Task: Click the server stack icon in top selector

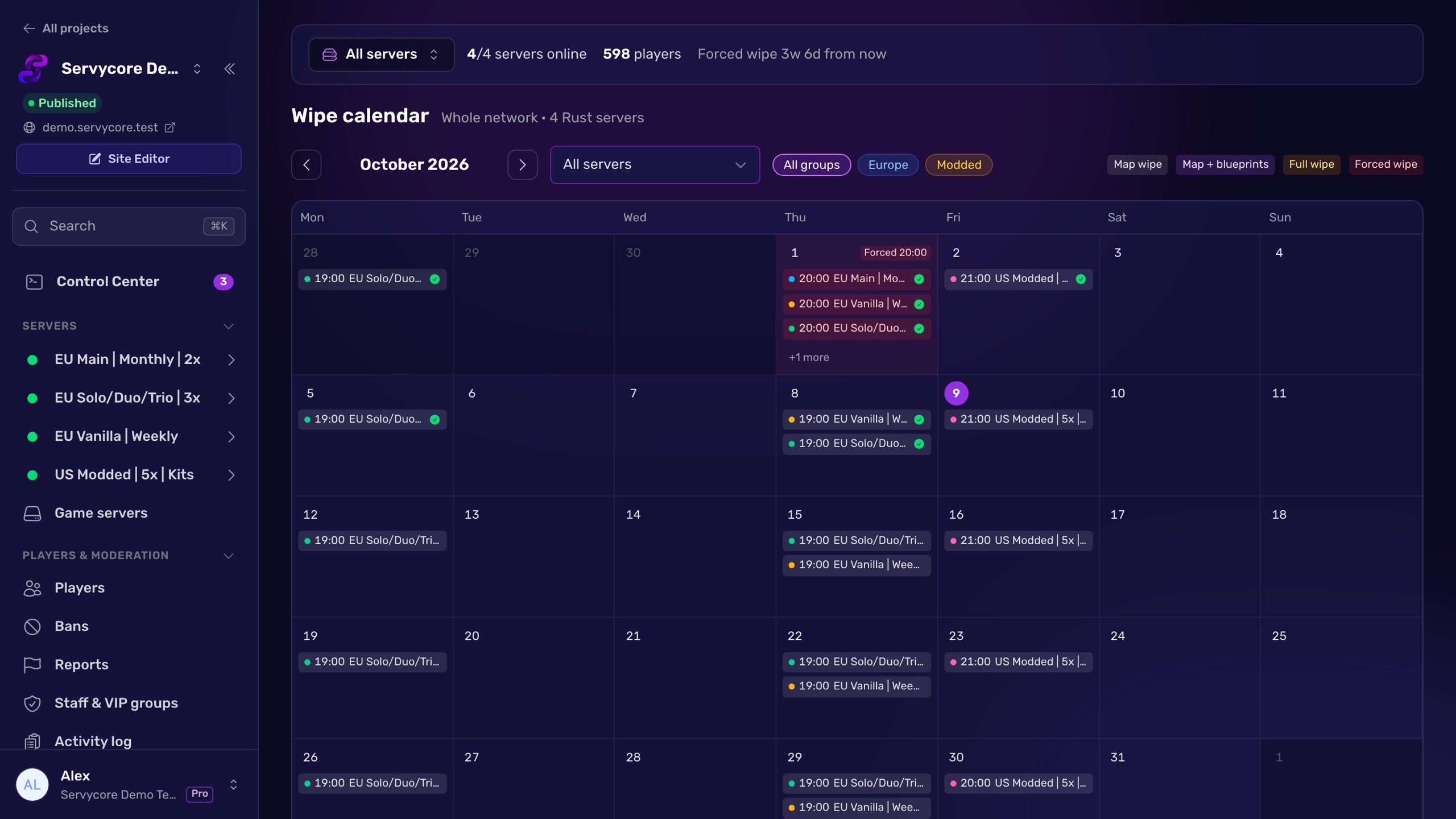Action: [x=329, y=55]
